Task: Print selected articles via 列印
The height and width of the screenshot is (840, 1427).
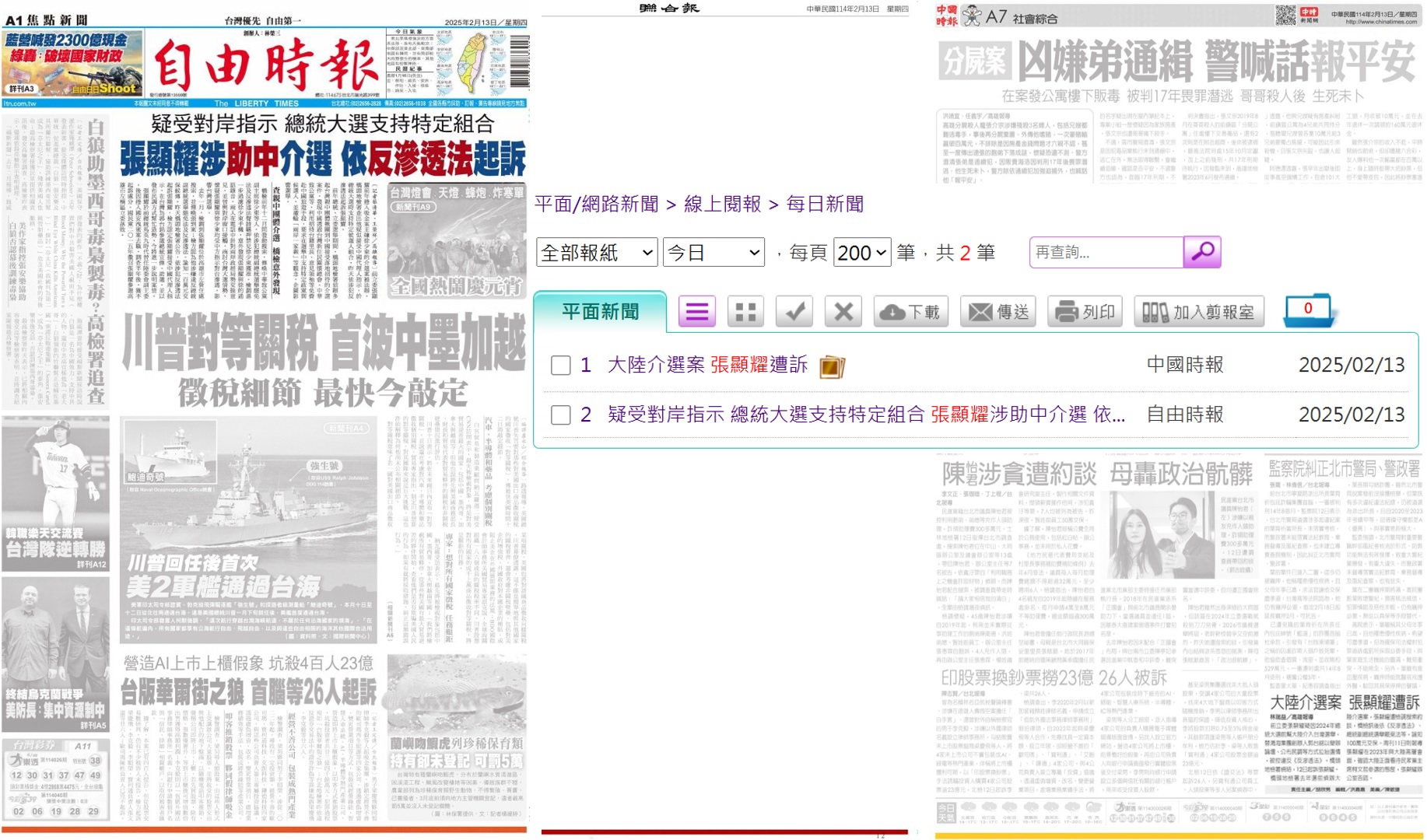Action: coord(1085,312)
